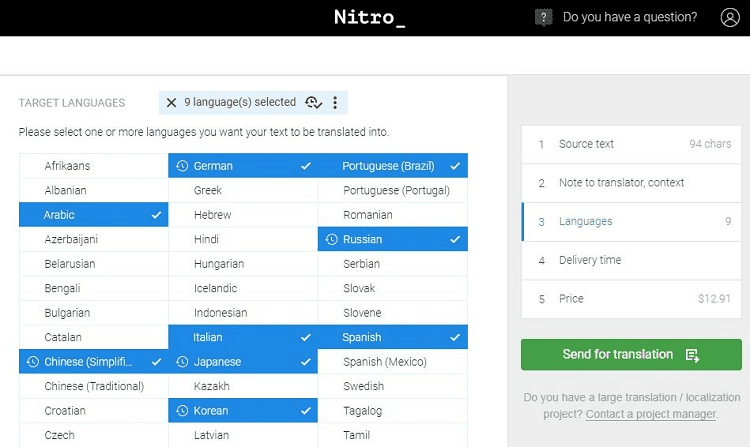Open the Languages step in sidebar
The height and width of the screenshot is (447, 750).
point(631,222)
